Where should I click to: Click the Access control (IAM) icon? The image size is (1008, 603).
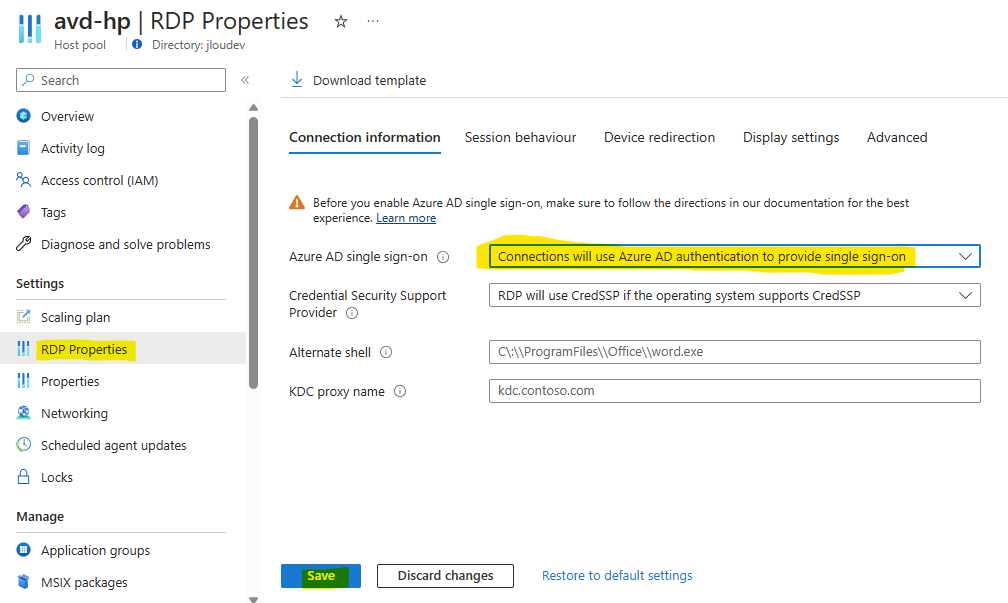[x=23, y=180]
